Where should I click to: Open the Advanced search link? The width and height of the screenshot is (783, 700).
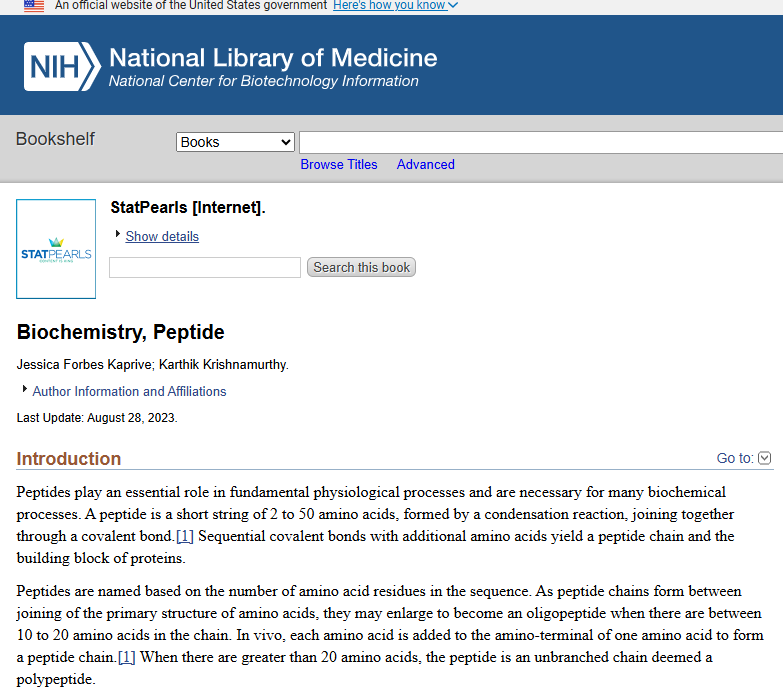click(425, 164)
